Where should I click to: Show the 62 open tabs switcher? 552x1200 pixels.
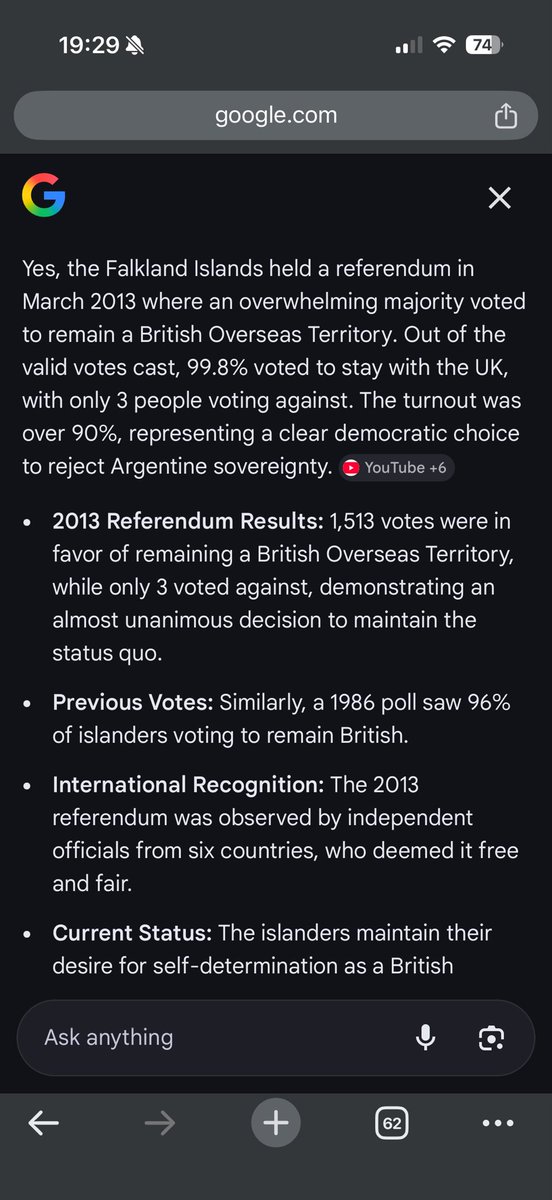pos(392,1124)
